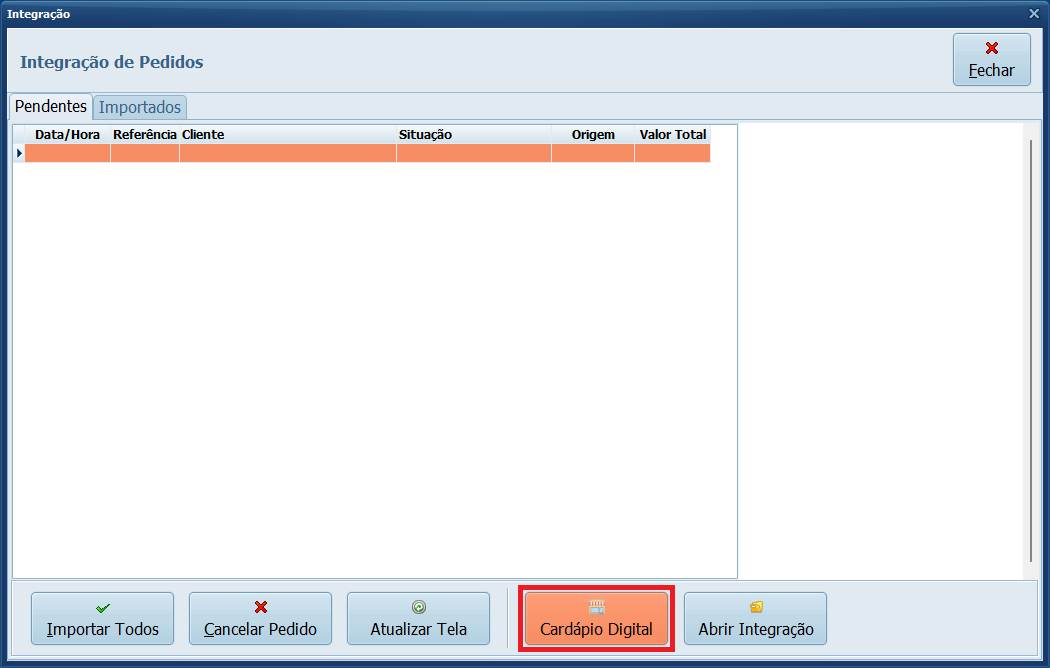Click the yellow folder Abrir Integração icon
1050x668 pixels.
coord(756,607)
